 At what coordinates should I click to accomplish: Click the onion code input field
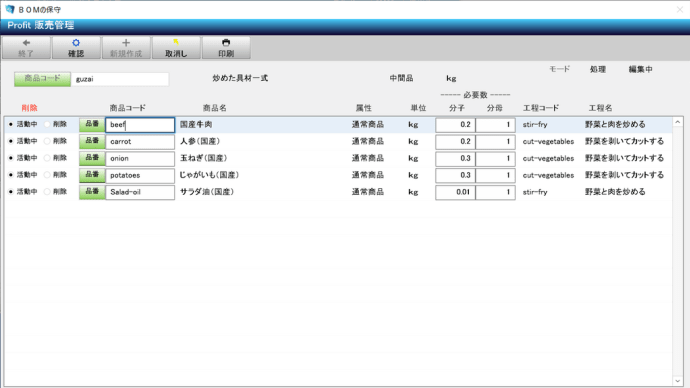tap(140, 158)
